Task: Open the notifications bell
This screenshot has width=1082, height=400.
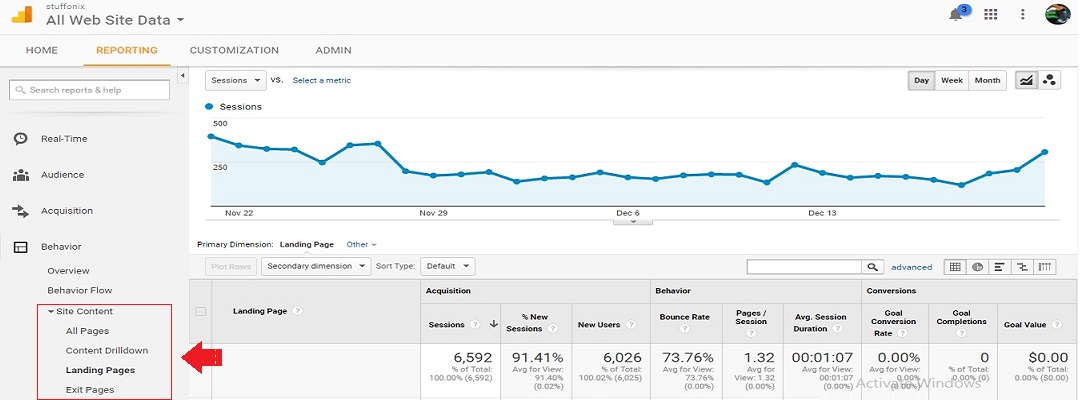Action: (956, 14)
